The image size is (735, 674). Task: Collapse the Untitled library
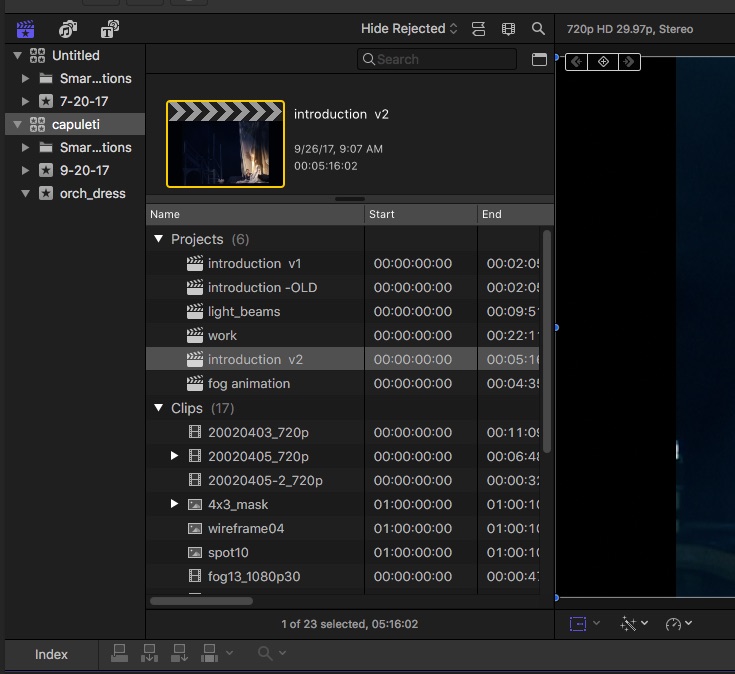(x=17, y=55)
